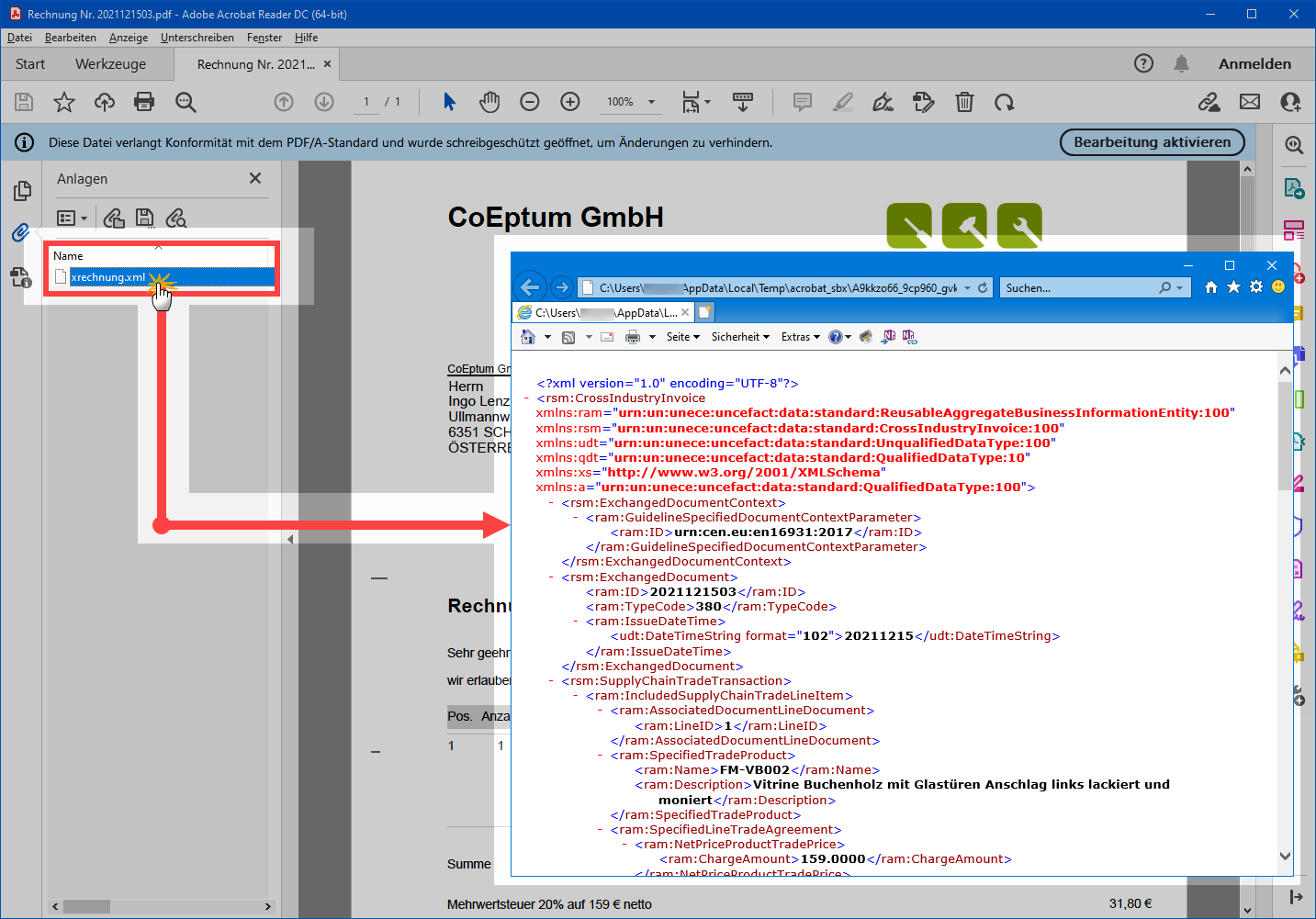Switch to the Werkzeuge tab
The image size is (1316, 919).
110,63
